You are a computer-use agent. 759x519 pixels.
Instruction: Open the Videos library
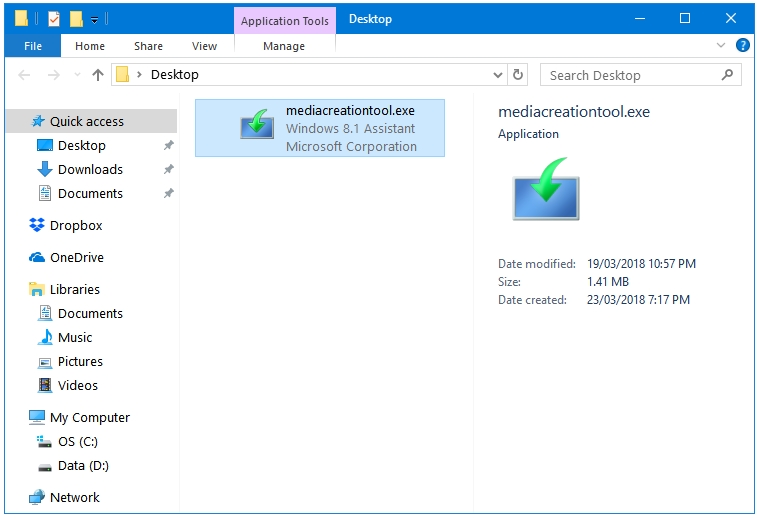(x=77, y=385)
